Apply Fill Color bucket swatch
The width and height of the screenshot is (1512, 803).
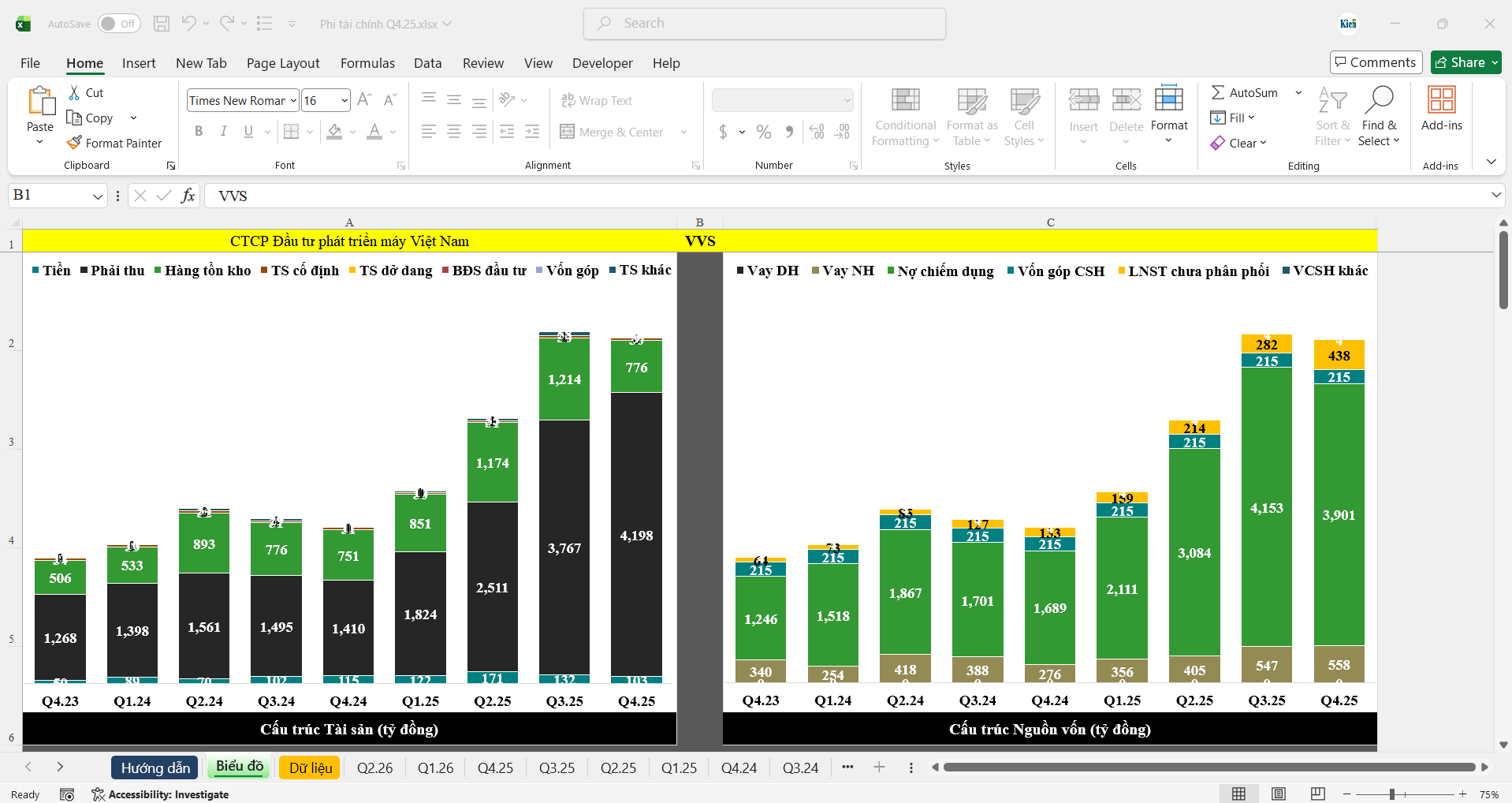coord(334,132)
